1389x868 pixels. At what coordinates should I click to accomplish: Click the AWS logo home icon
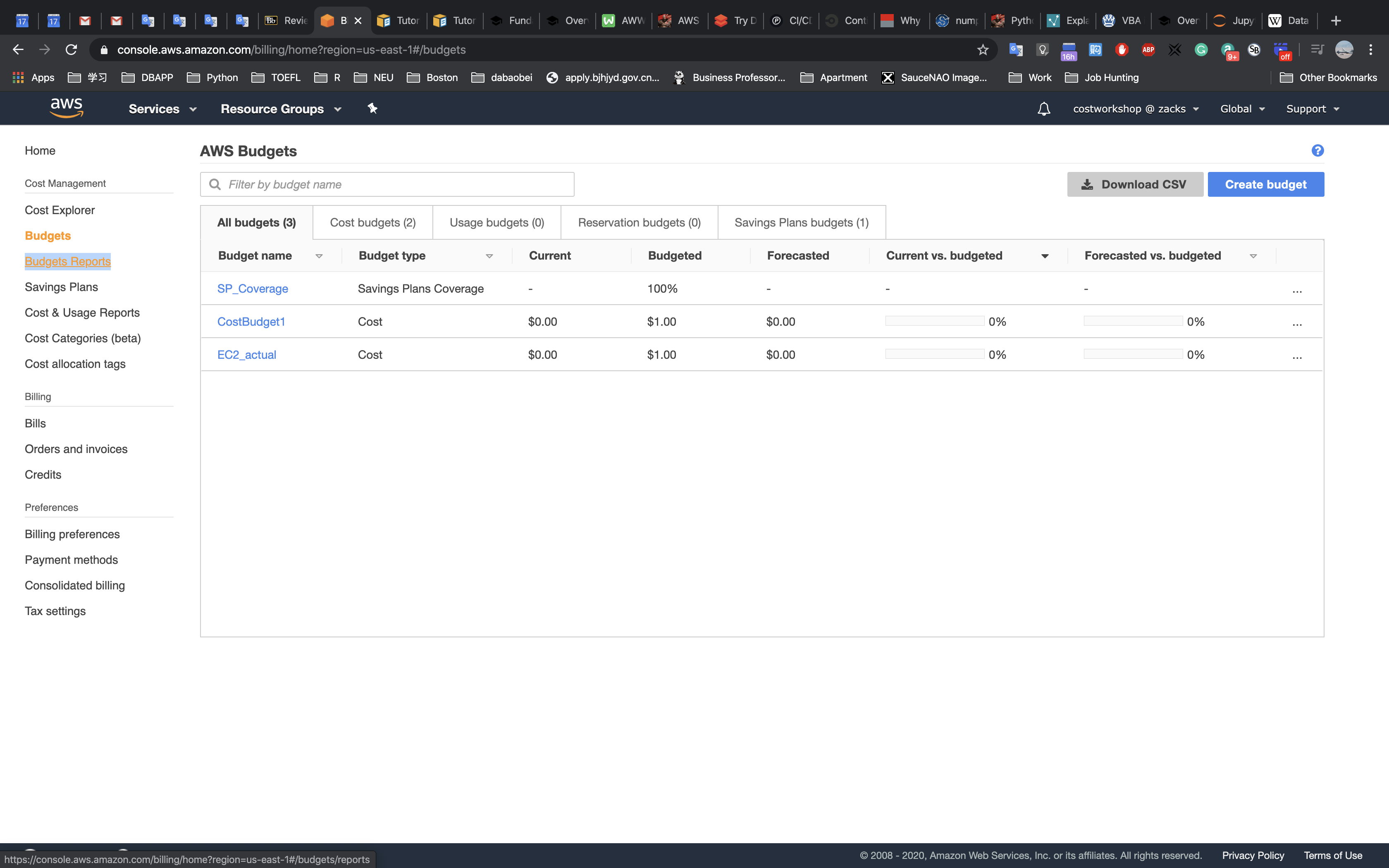67,108
